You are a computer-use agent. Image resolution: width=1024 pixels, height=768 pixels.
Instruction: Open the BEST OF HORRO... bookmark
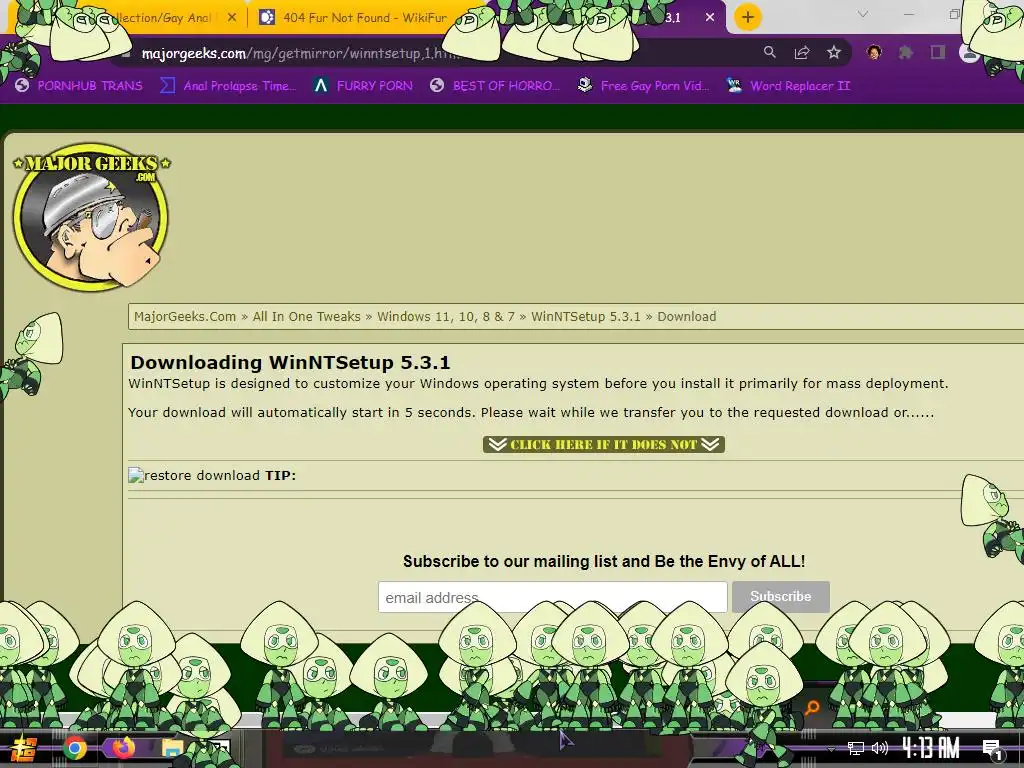(x=495, y=86)
